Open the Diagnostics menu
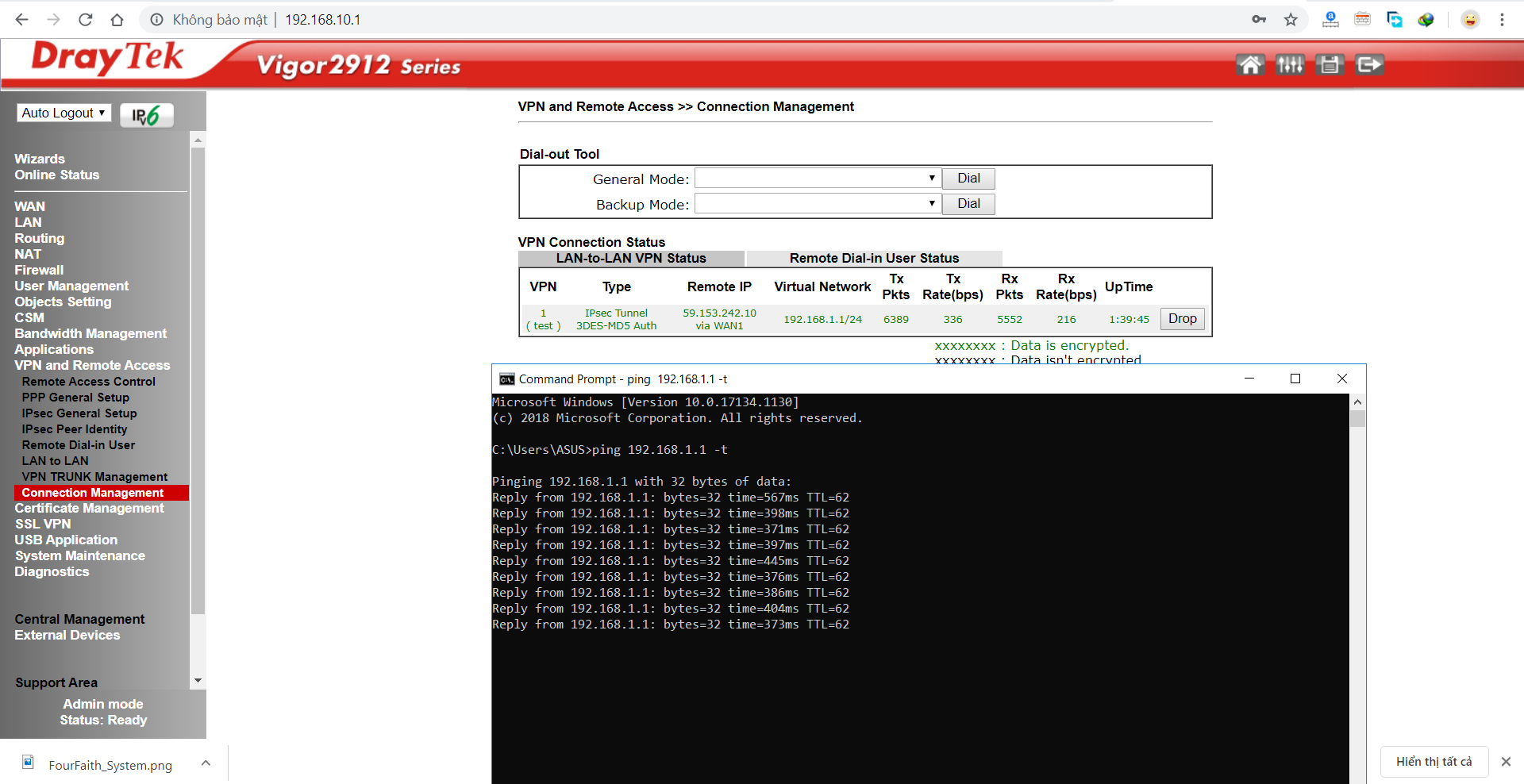The width and height of the screenshot is (1524, 784). (x=52, y=571)
